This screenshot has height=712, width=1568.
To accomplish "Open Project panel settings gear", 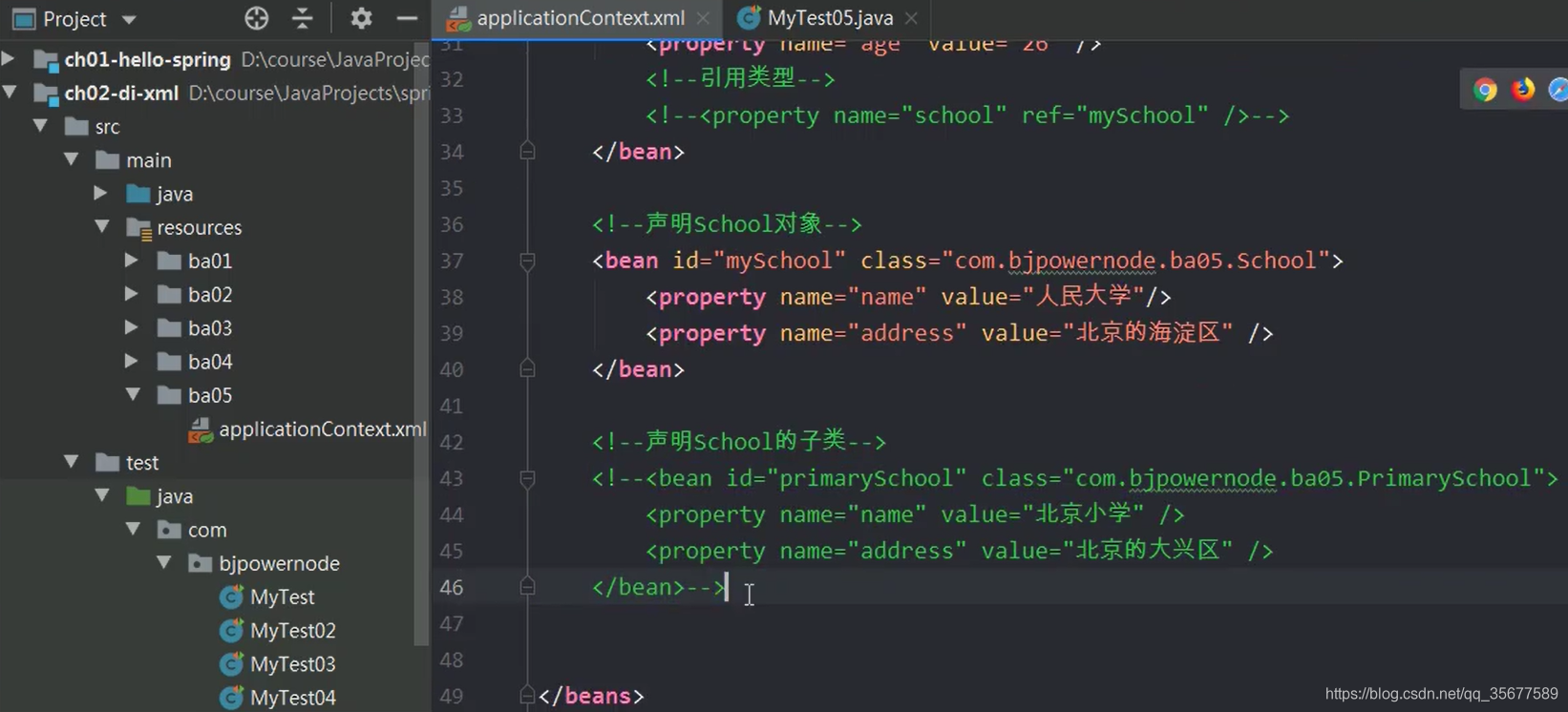I will (x=361, y=18).
